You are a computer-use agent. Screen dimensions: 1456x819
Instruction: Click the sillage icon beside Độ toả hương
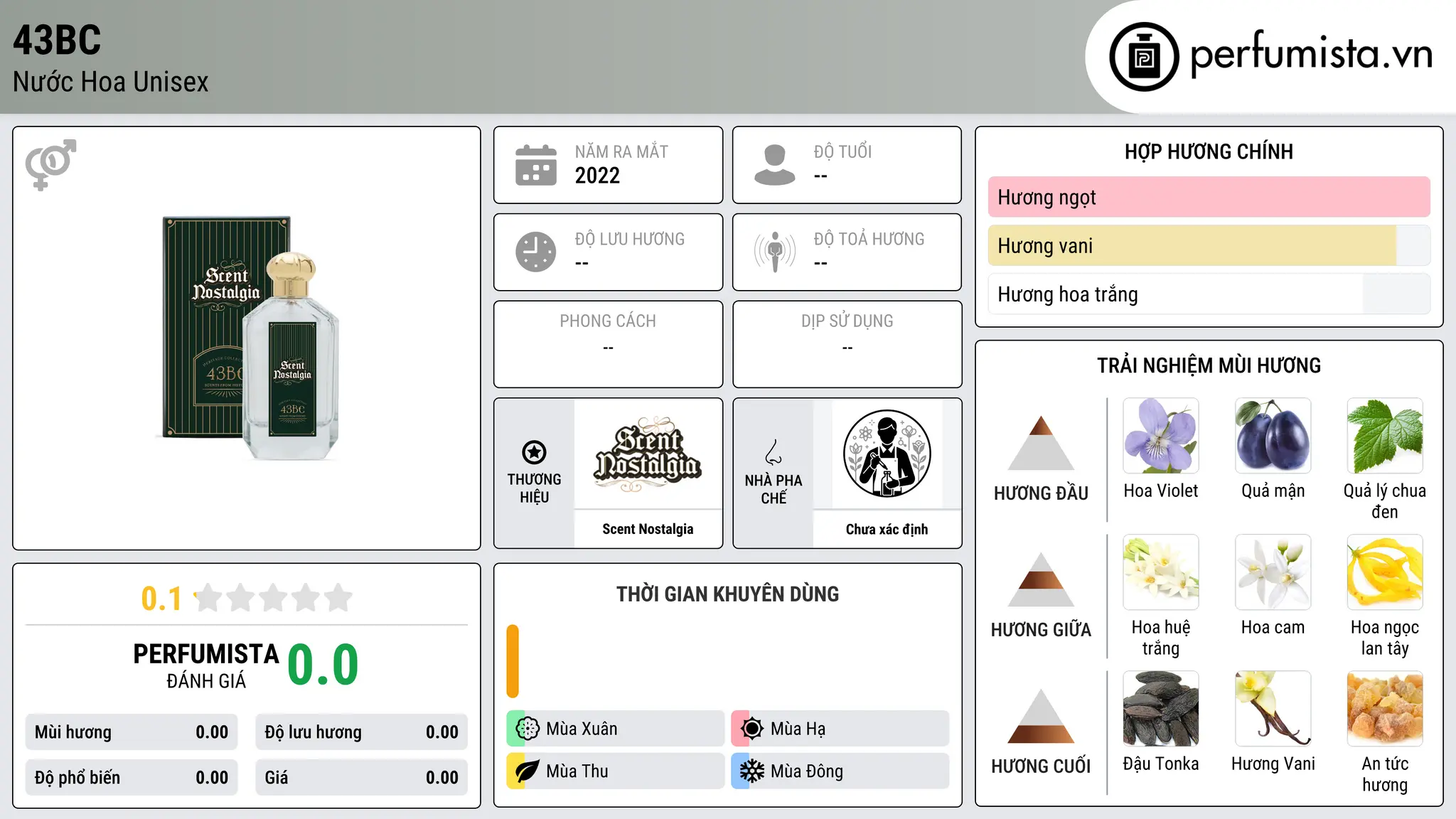point(775,252)
